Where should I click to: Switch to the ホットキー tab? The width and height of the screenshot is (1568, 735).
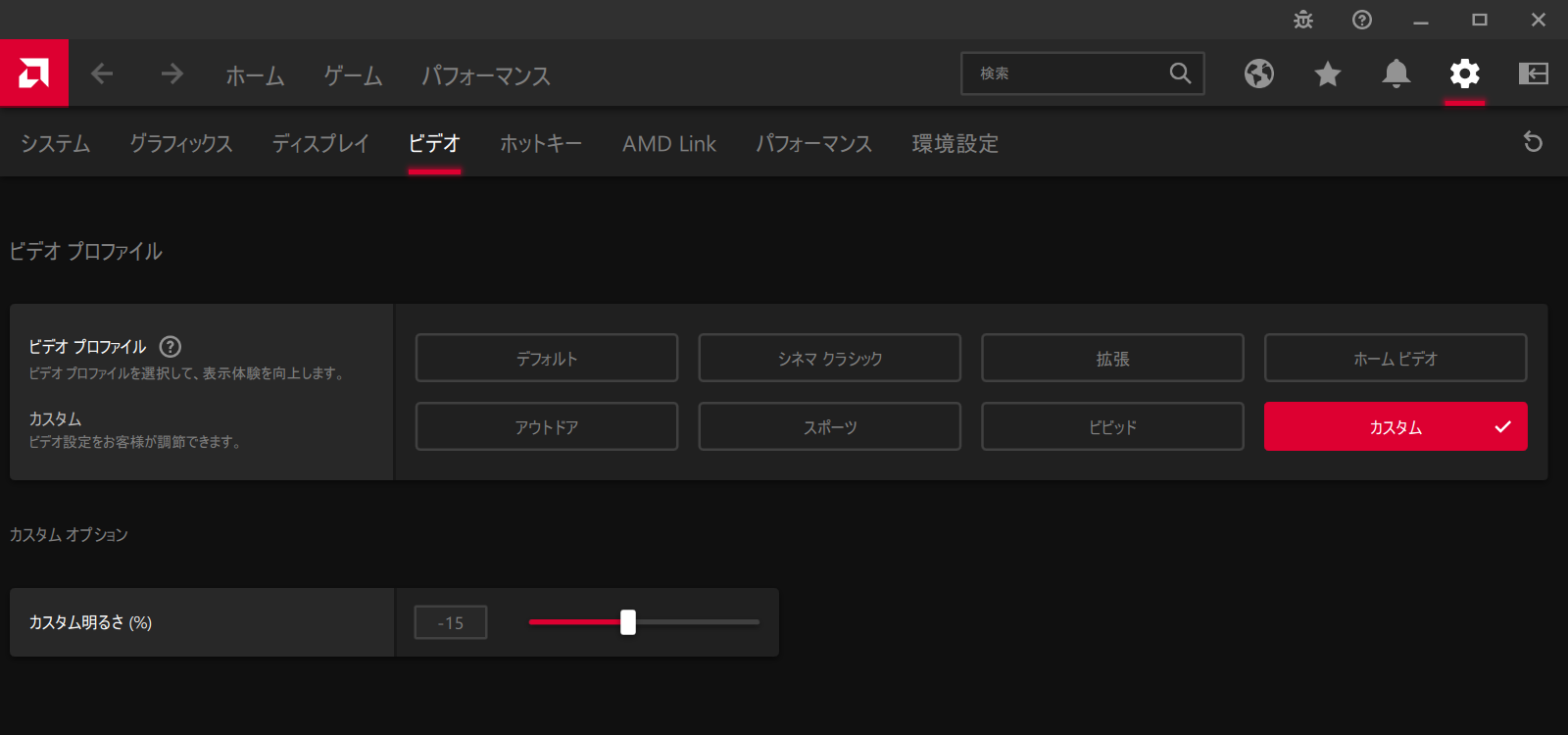click(541, 144)
